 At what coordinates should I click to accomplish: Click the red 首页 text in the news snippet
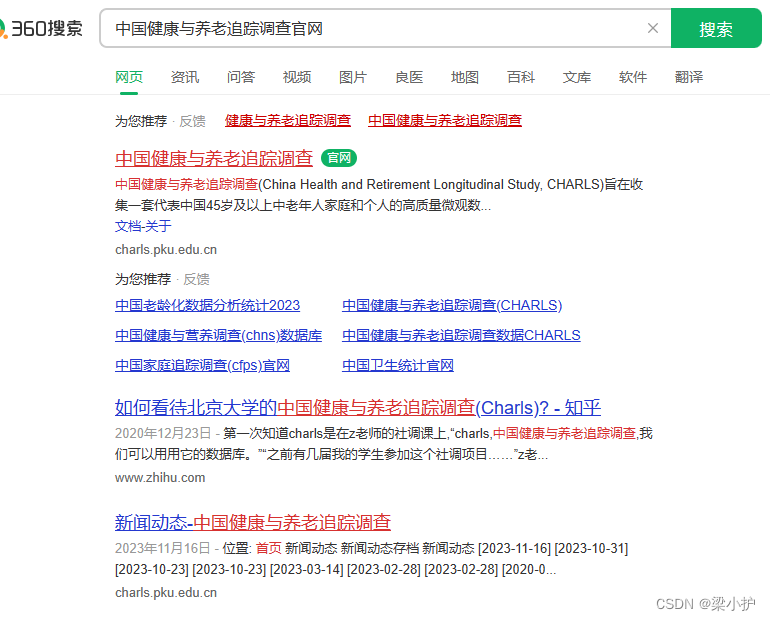click(x=269, y=548)
